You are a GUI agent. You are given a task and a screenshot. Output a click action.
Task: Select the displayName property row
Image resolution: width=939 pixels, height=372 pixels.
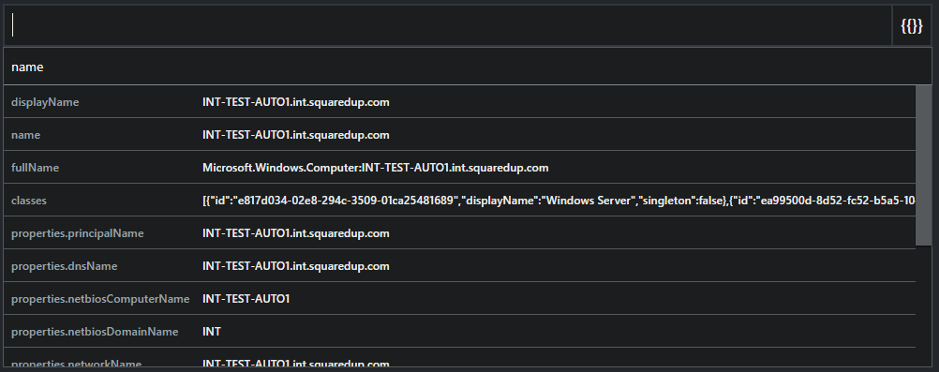459,102
